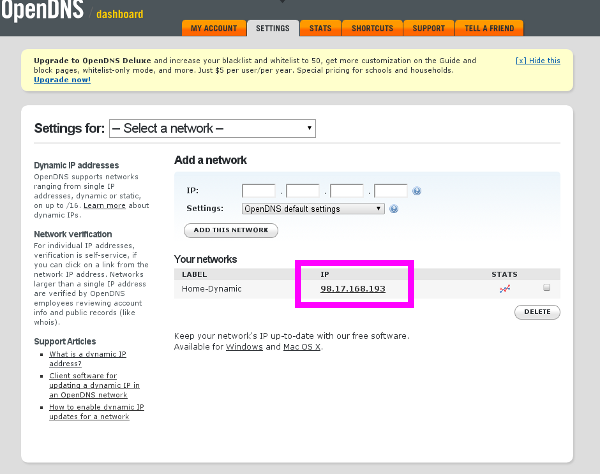The width and height of the screenshot is (600, 474).
Task: Click the 'Your networks' heading
Action: click(x=205, y=259)
